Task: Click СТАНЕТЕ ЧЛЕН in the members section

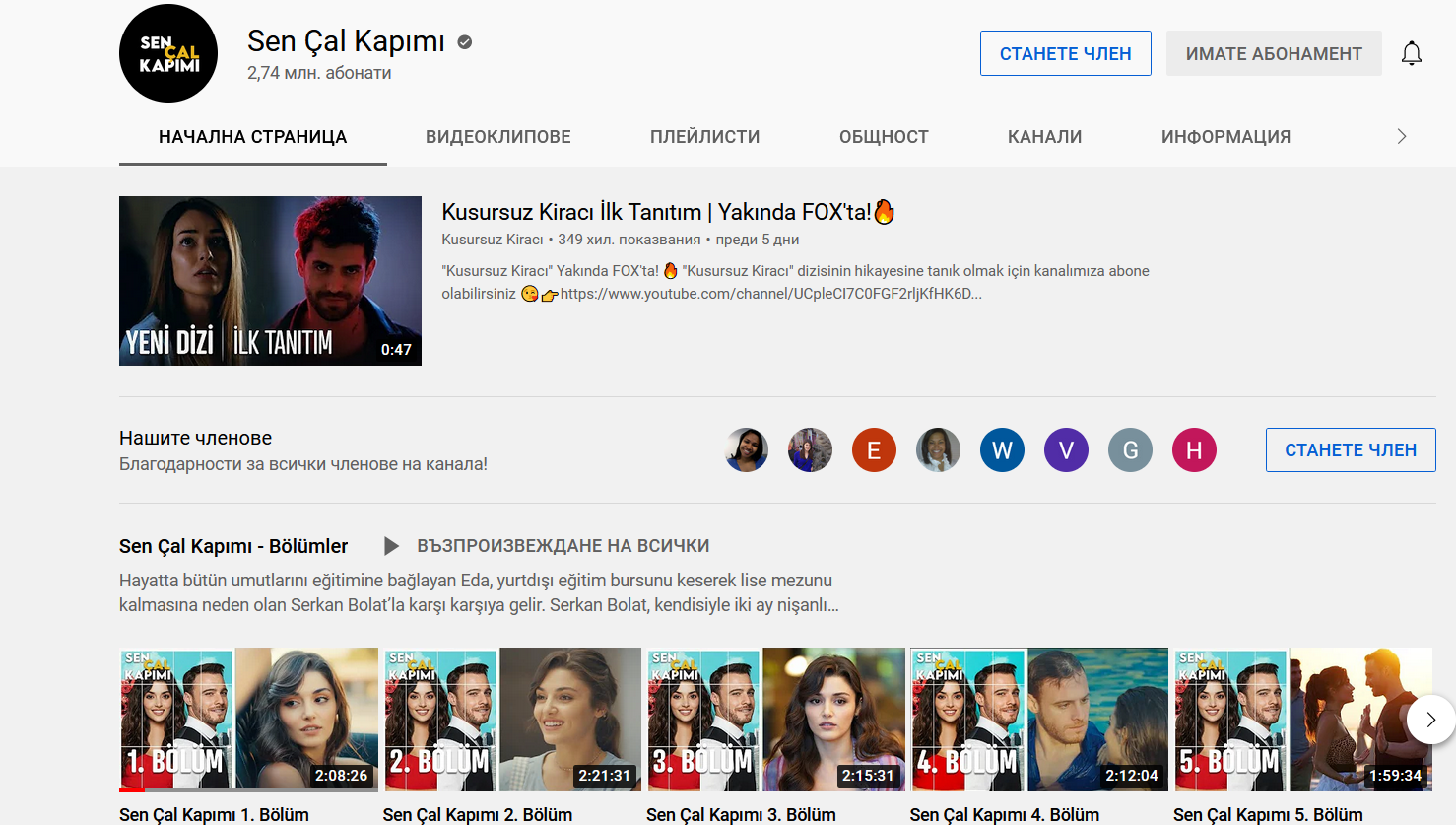Action: pos(1351,449)
